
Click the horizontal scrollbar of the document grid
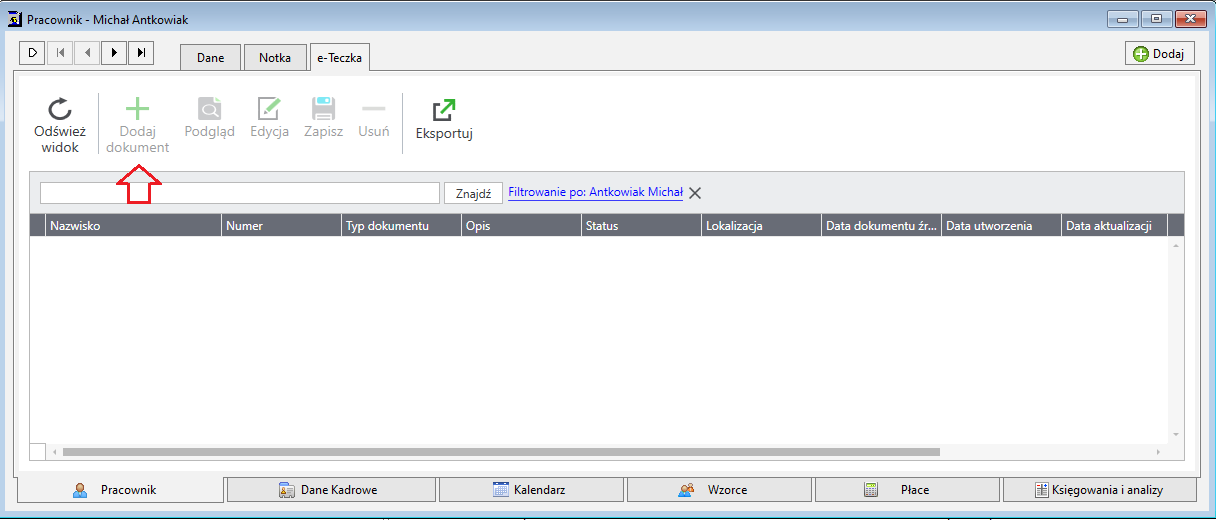pyautogui.click(x=608, y=452)
